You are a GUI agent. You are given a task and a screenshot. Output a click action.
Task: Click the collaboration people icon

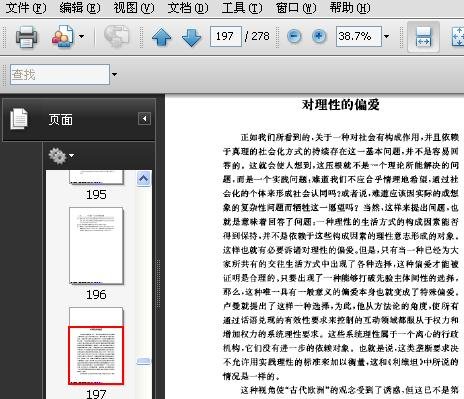pos(63,36)
